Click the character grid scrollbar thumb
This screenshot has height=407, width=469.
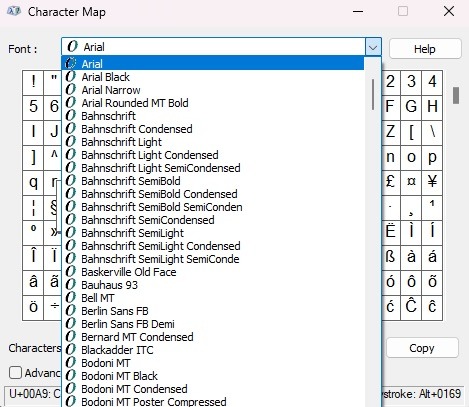456,95
